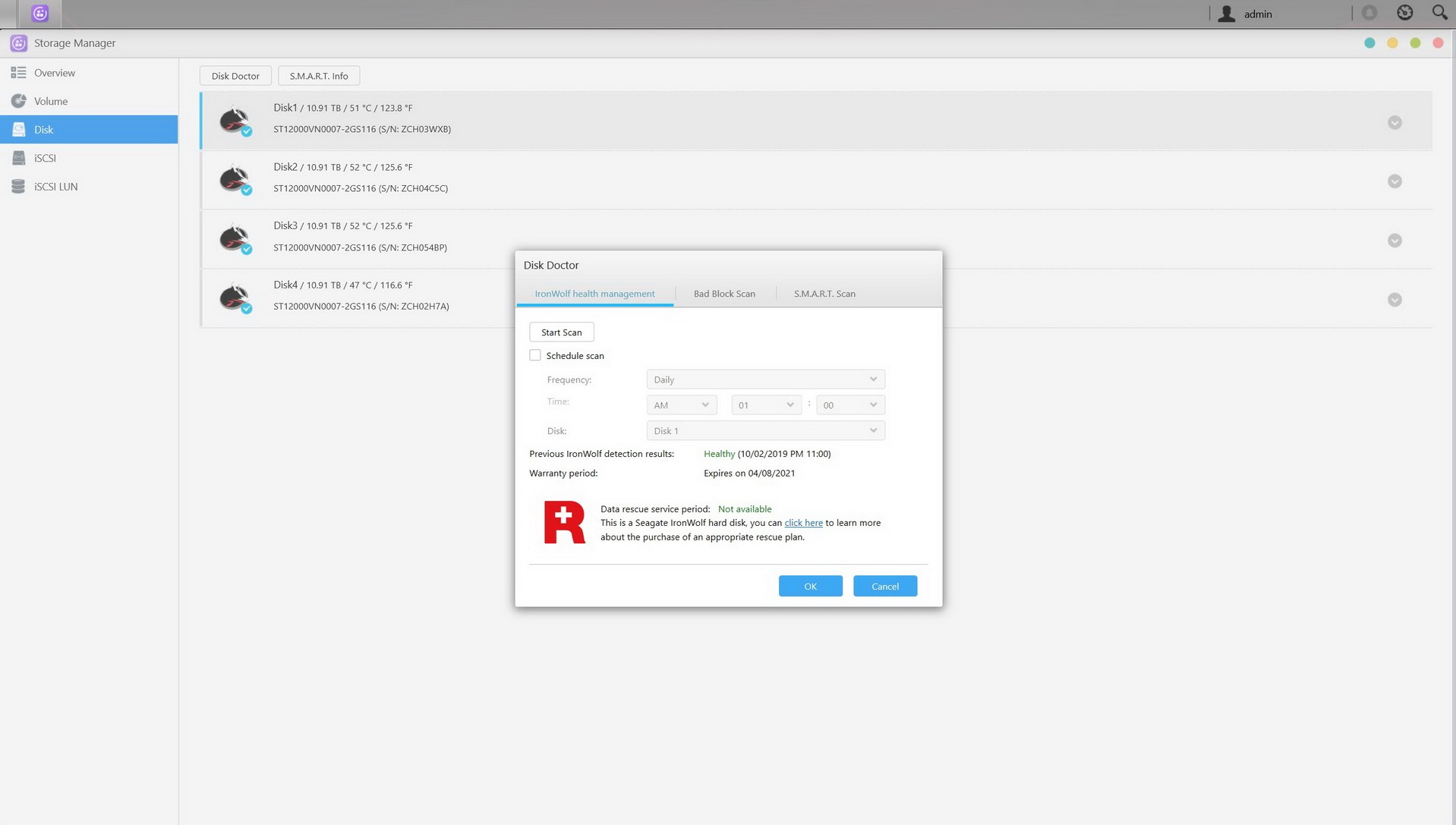Click the search magnifier icon

pos(1439,12)
